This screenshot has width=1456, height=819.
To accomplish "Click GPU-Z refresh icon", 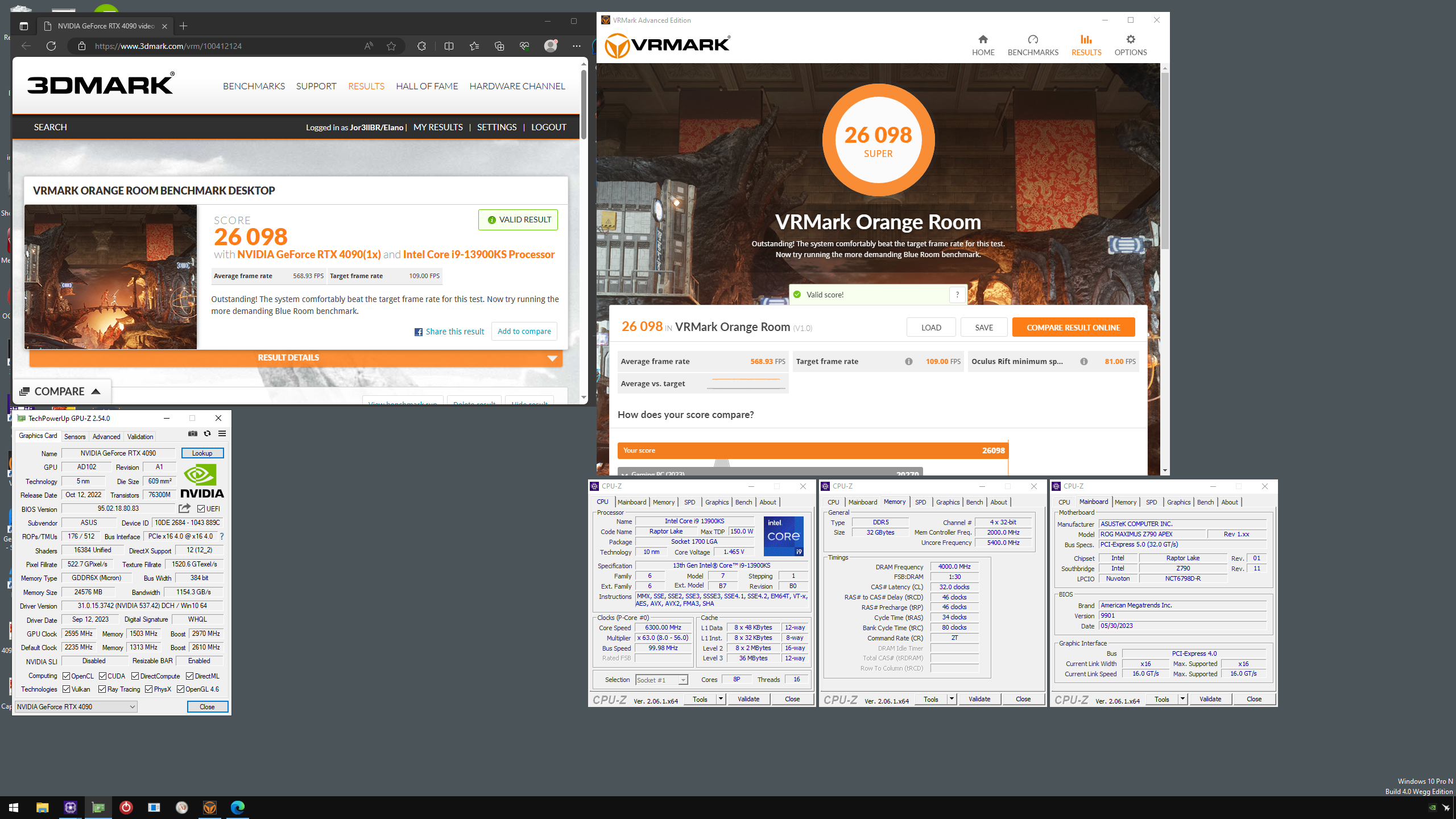I will tap(207, 433).
